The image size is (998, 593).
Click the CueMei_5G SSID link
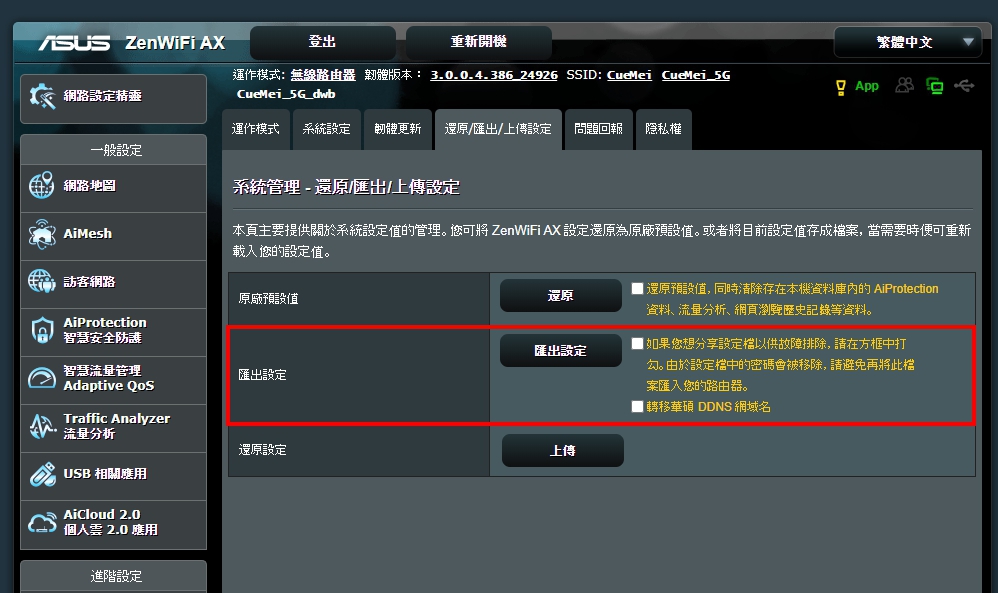tap(696, 75)
